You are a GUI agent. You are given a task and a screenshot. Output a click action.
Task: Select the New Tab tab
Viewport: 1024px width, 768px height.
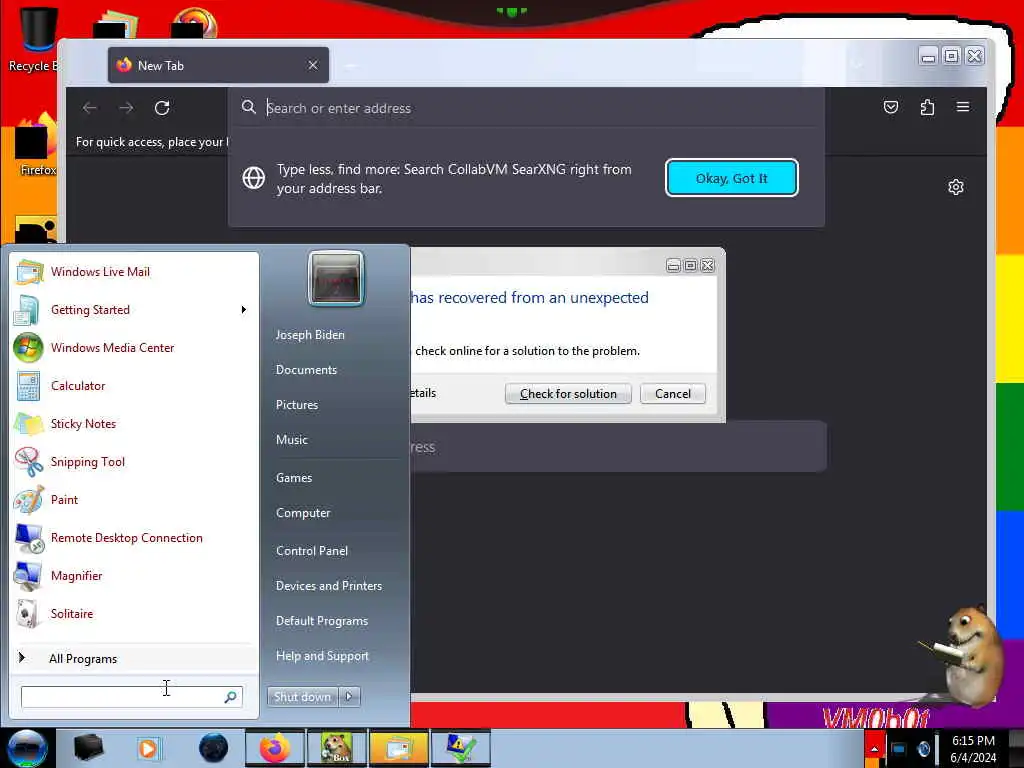(x=218, y=65)
